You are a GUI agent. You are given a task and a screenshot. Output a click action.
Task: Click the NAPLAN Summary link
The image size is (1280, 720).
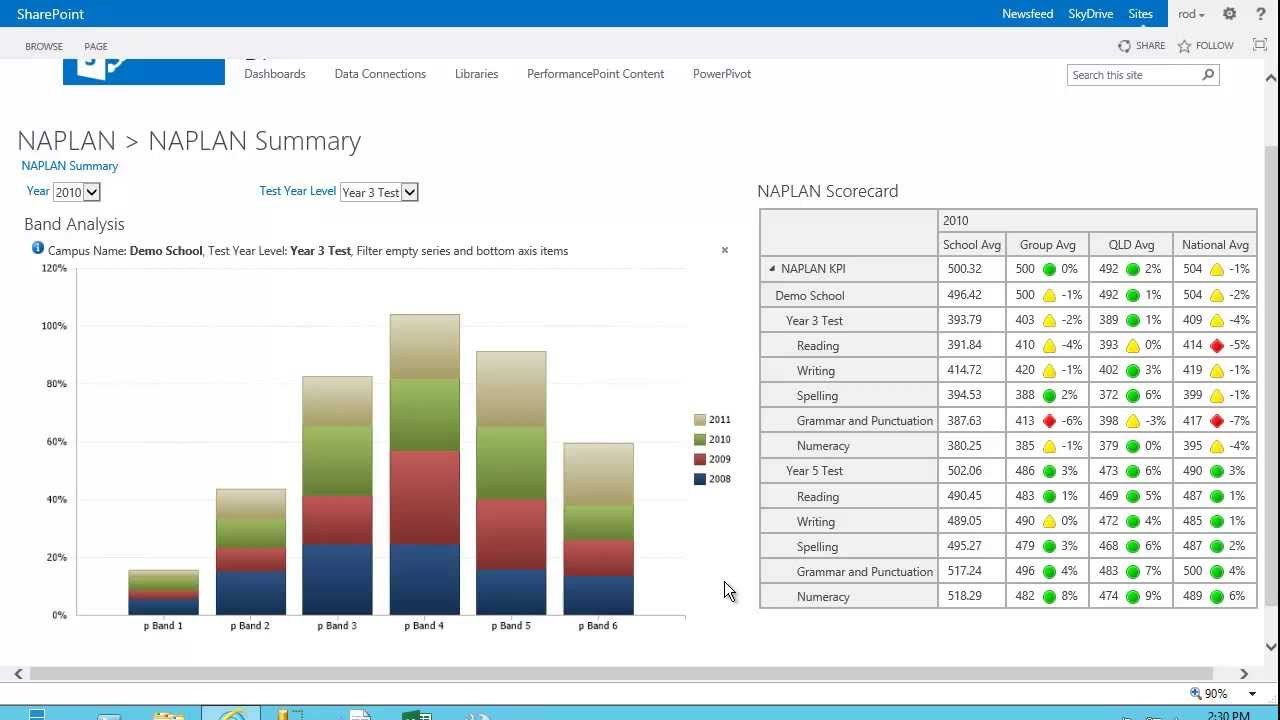coord(69,165)
